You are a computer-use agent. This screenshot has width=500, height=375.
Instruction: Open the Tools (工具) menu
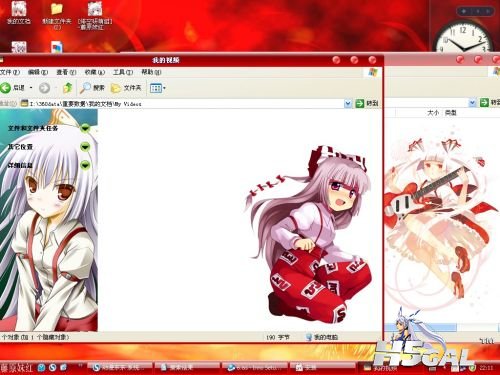pos(123,72)
